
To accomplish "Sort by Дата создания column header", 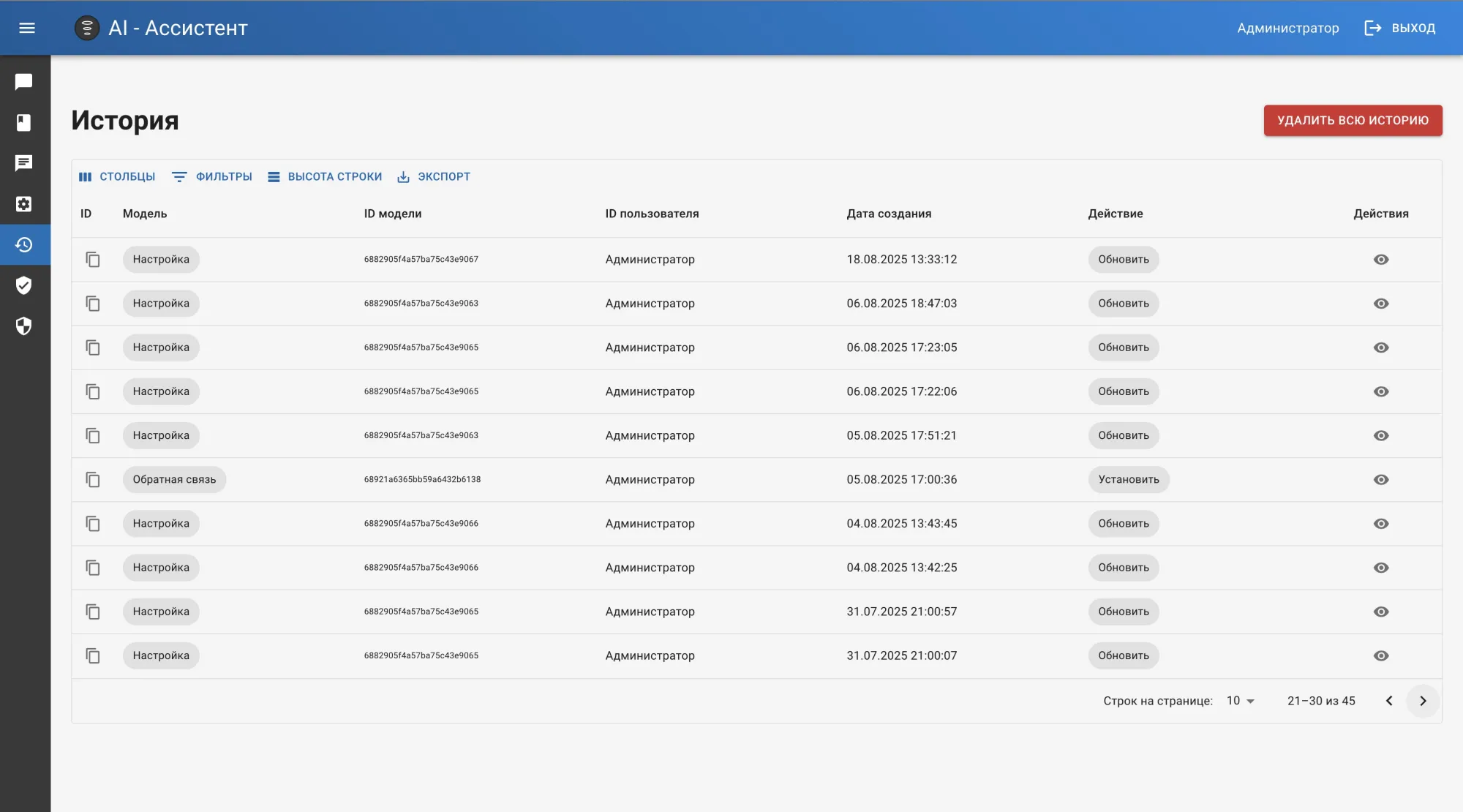I will [x=889, y=214].
